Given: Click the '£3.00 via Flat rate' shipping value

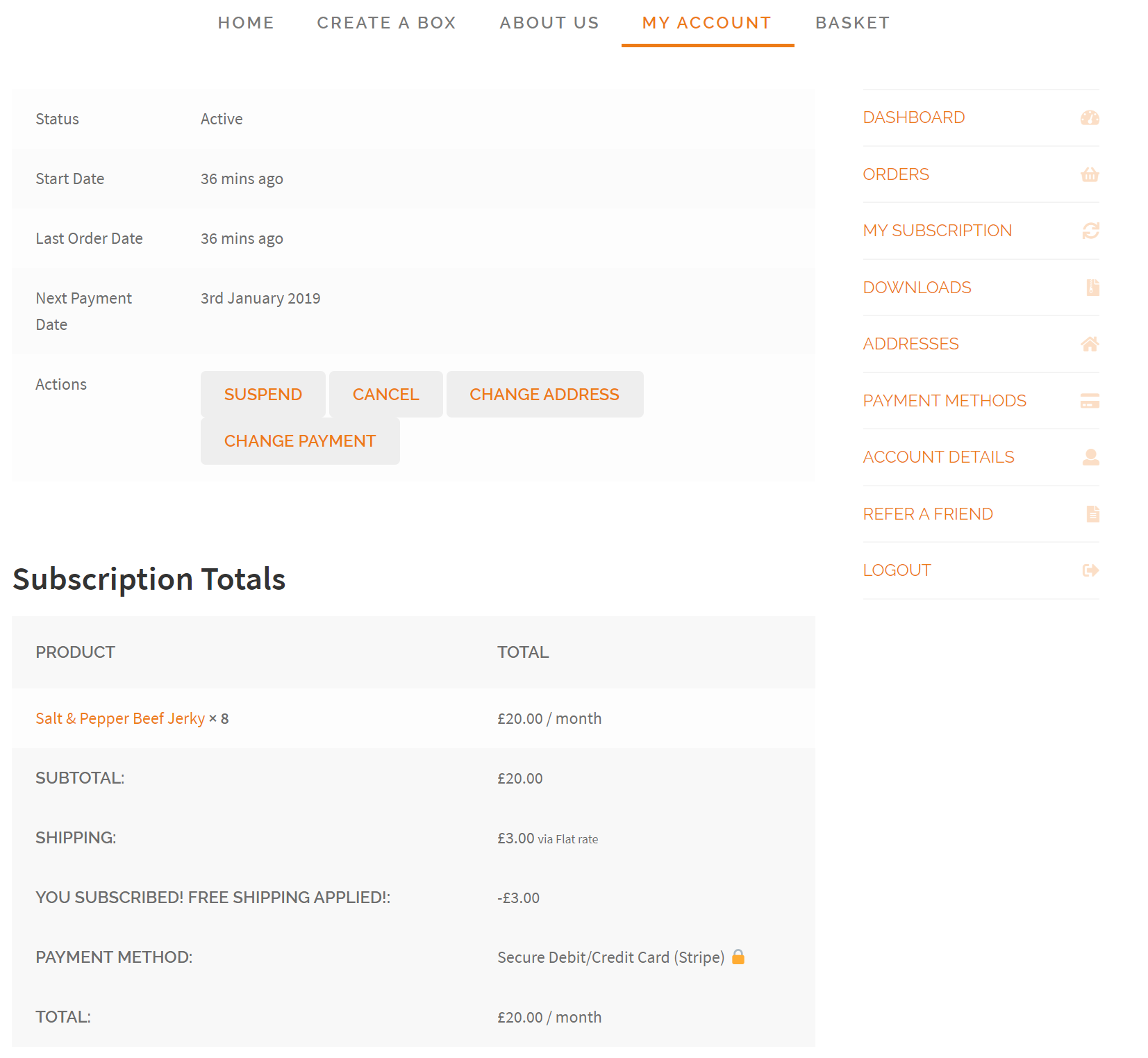Looking at the screenshot, I should pyautogui.click(x=547, y=838).
